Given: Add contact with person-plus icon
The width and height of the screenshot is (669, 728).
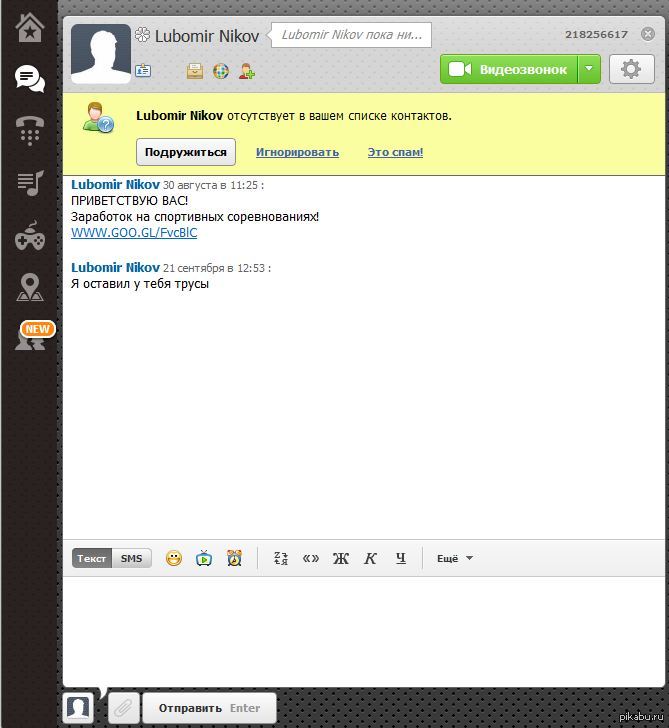Looking at the screenshot, I should pyautogui.click(x=247, y=71).
